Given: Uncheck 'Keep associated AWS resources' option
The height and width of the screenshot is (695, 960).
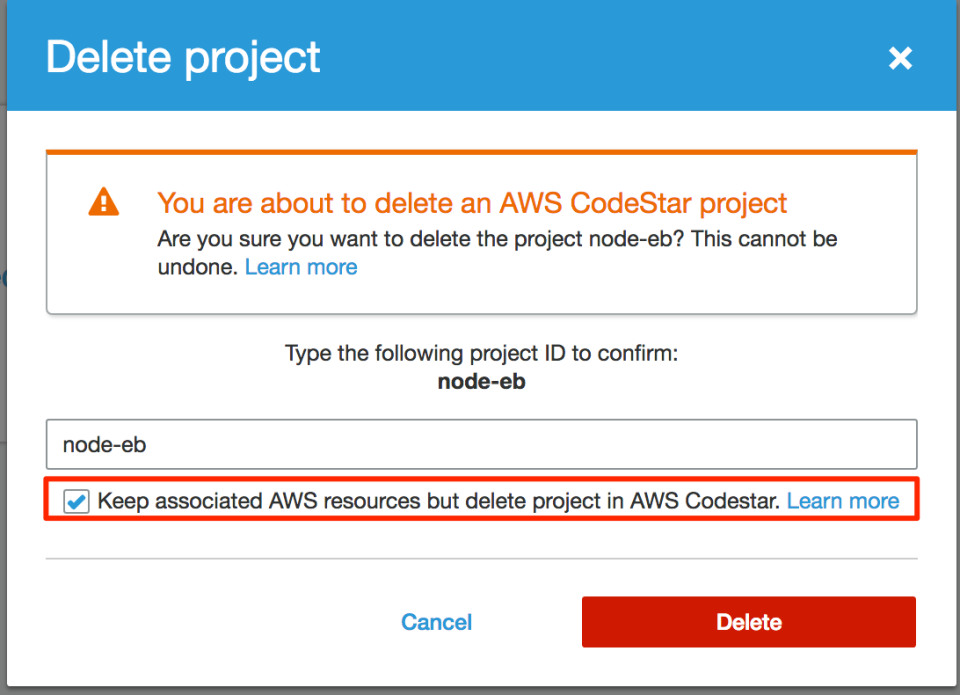Looking at the screenshot, I should (x=76, y=501).
